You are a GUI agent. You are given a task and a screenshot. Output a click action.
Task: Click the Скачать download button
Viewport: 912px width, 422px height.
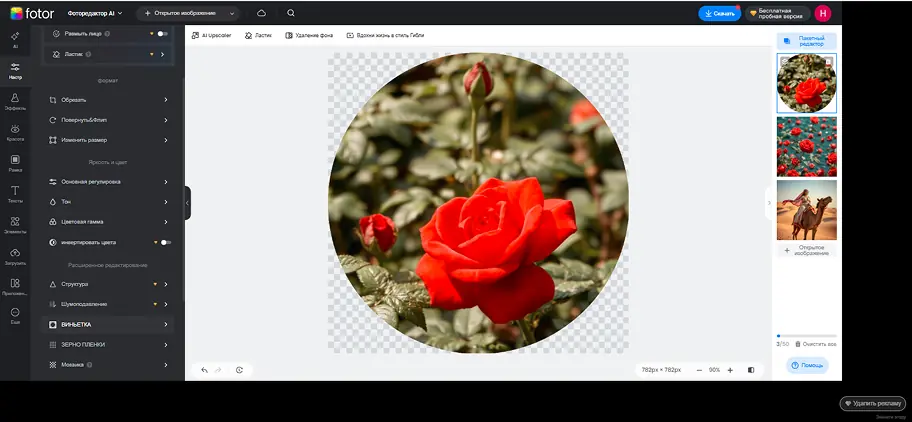coord(719,13)
